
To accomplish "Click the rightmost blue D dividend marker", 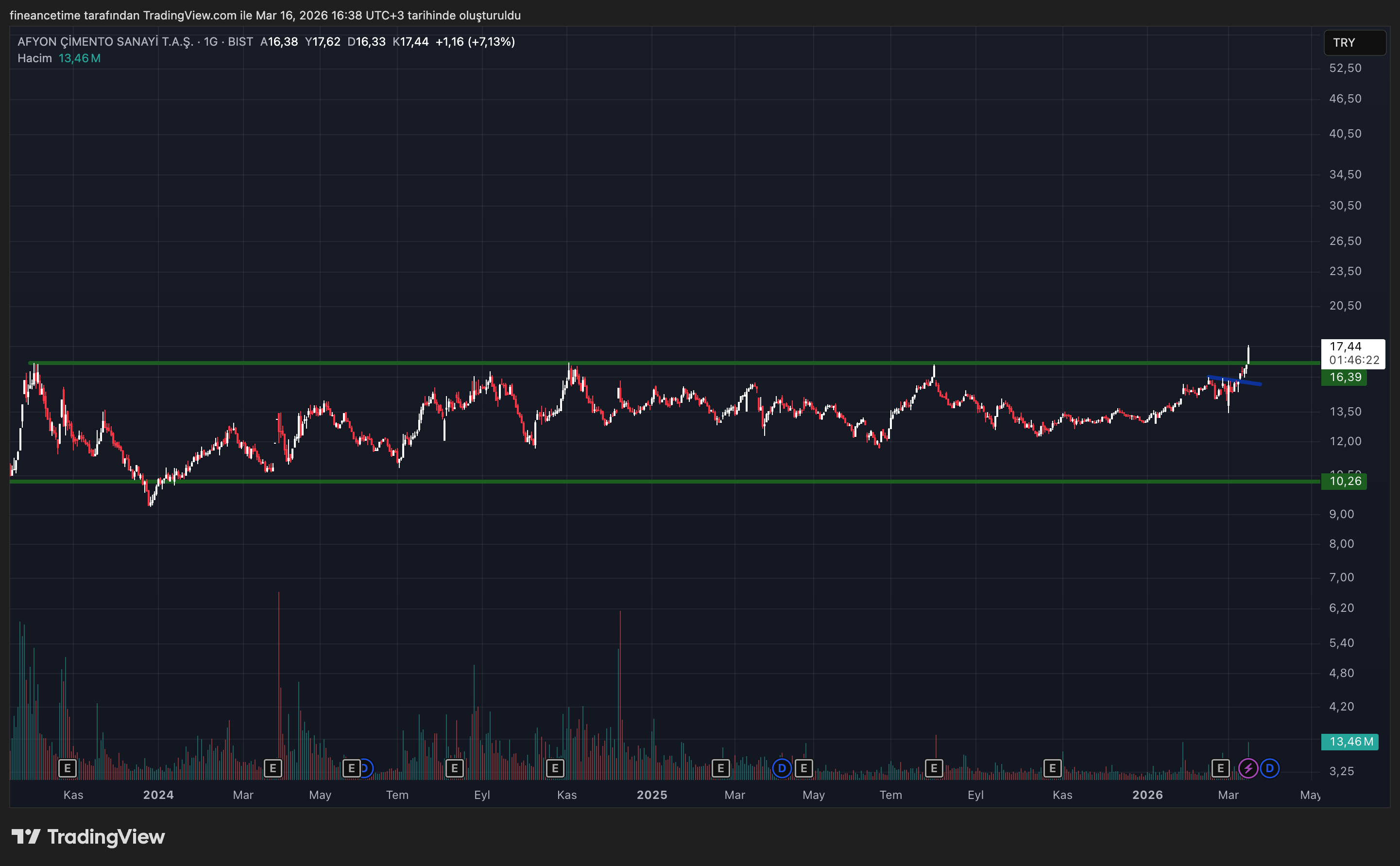I will (1269, 768).
